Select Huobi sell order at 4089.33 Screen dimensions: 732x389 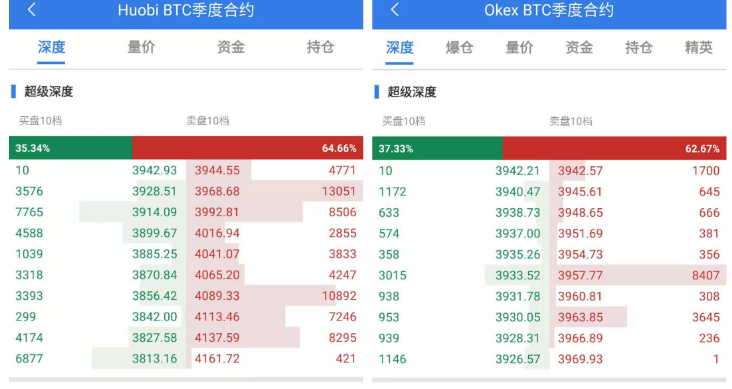click(x=275, y=296)
